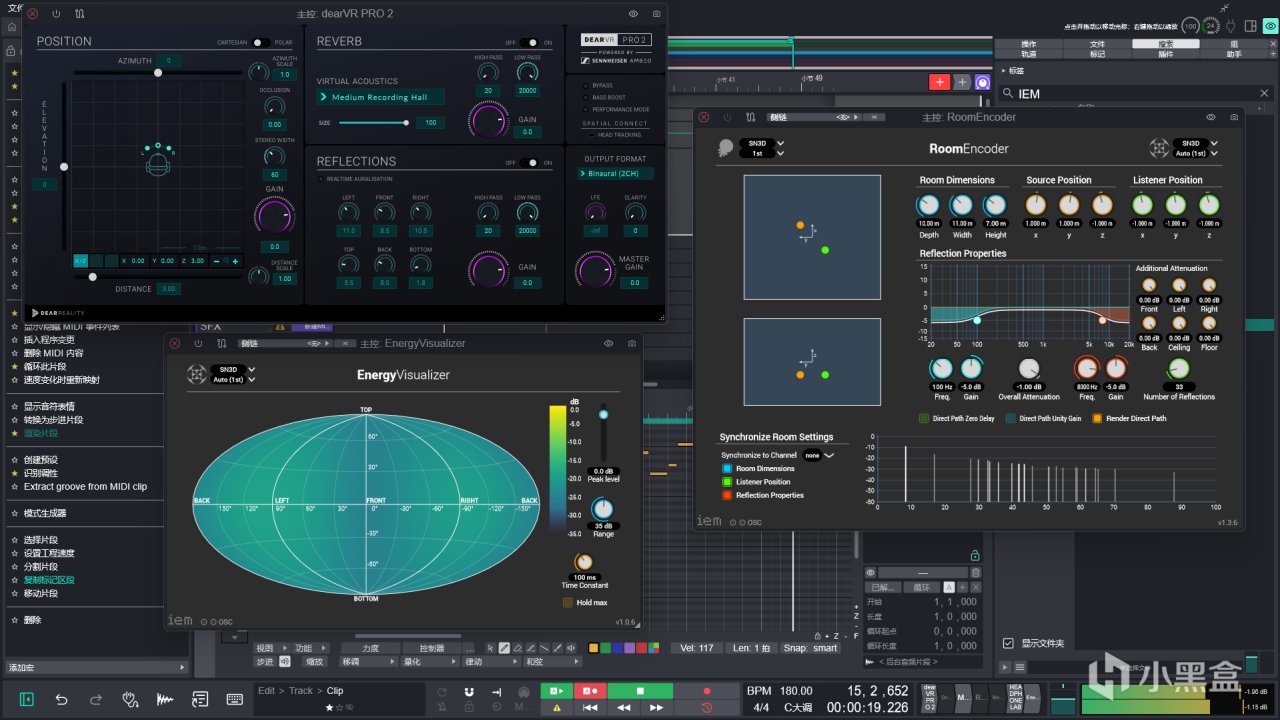The width and height of the screenshot is (1280, 720).
Task: Open routing icon in RoomEncoder title bar
Action: point(750,117)
